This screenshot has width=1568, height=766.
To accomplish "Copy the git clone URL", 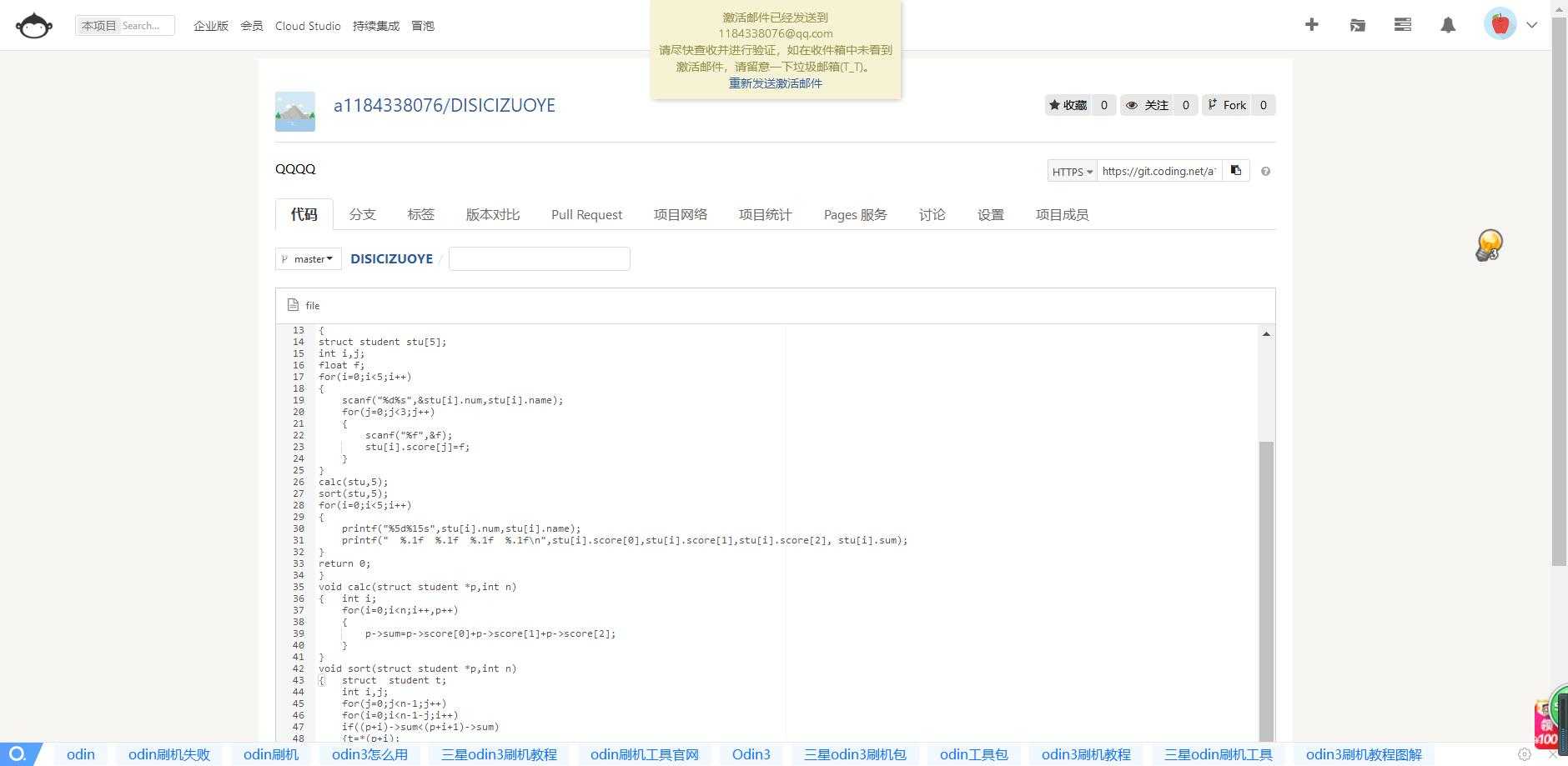I will (x=1236, y=171).
